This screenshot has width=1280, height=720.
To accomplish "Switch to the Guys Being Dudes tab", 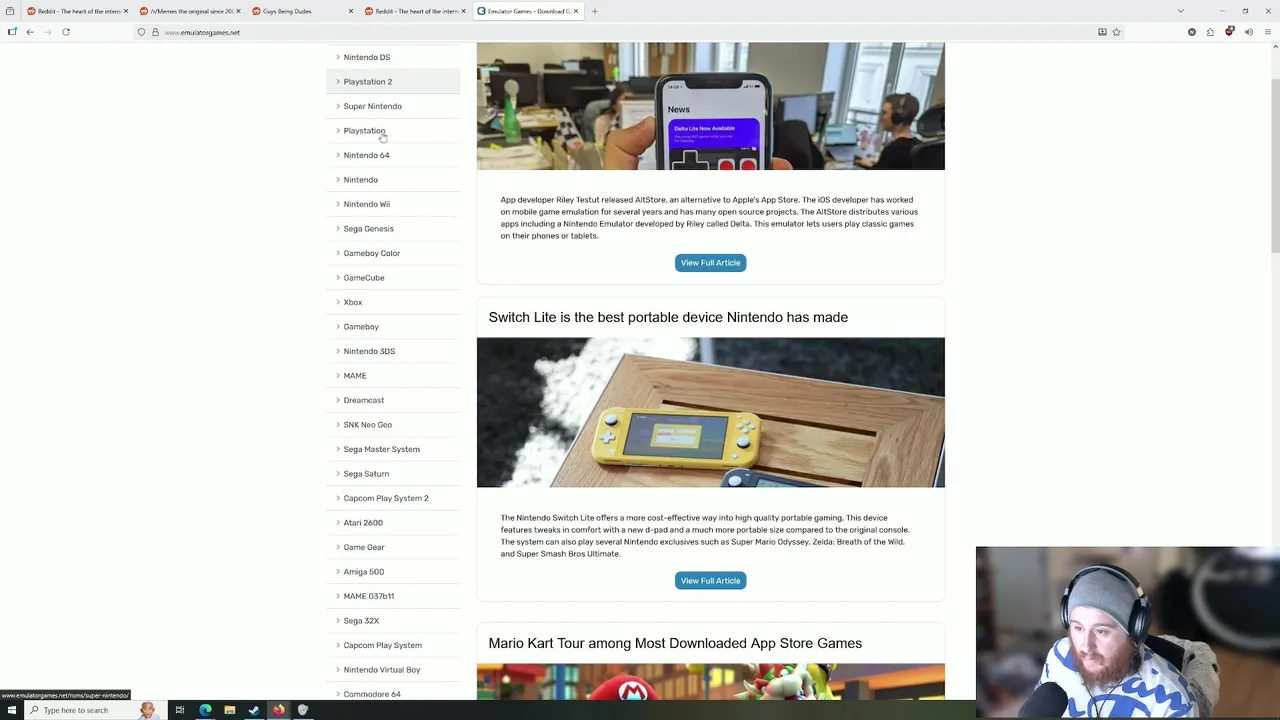I will tap(302, 11).
